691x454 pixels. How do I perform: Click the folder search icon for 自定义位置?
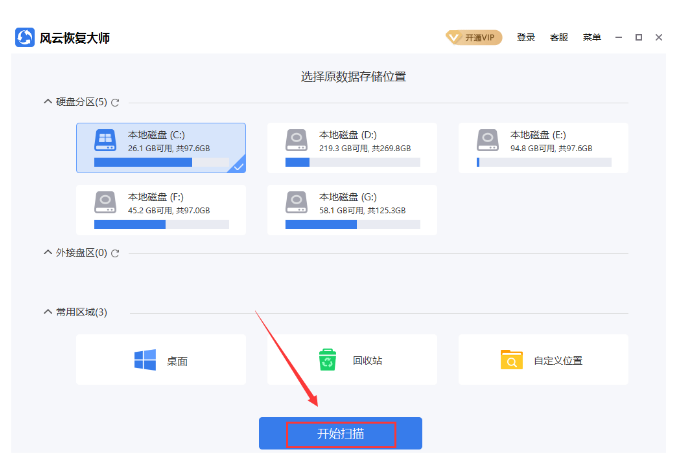512,360
